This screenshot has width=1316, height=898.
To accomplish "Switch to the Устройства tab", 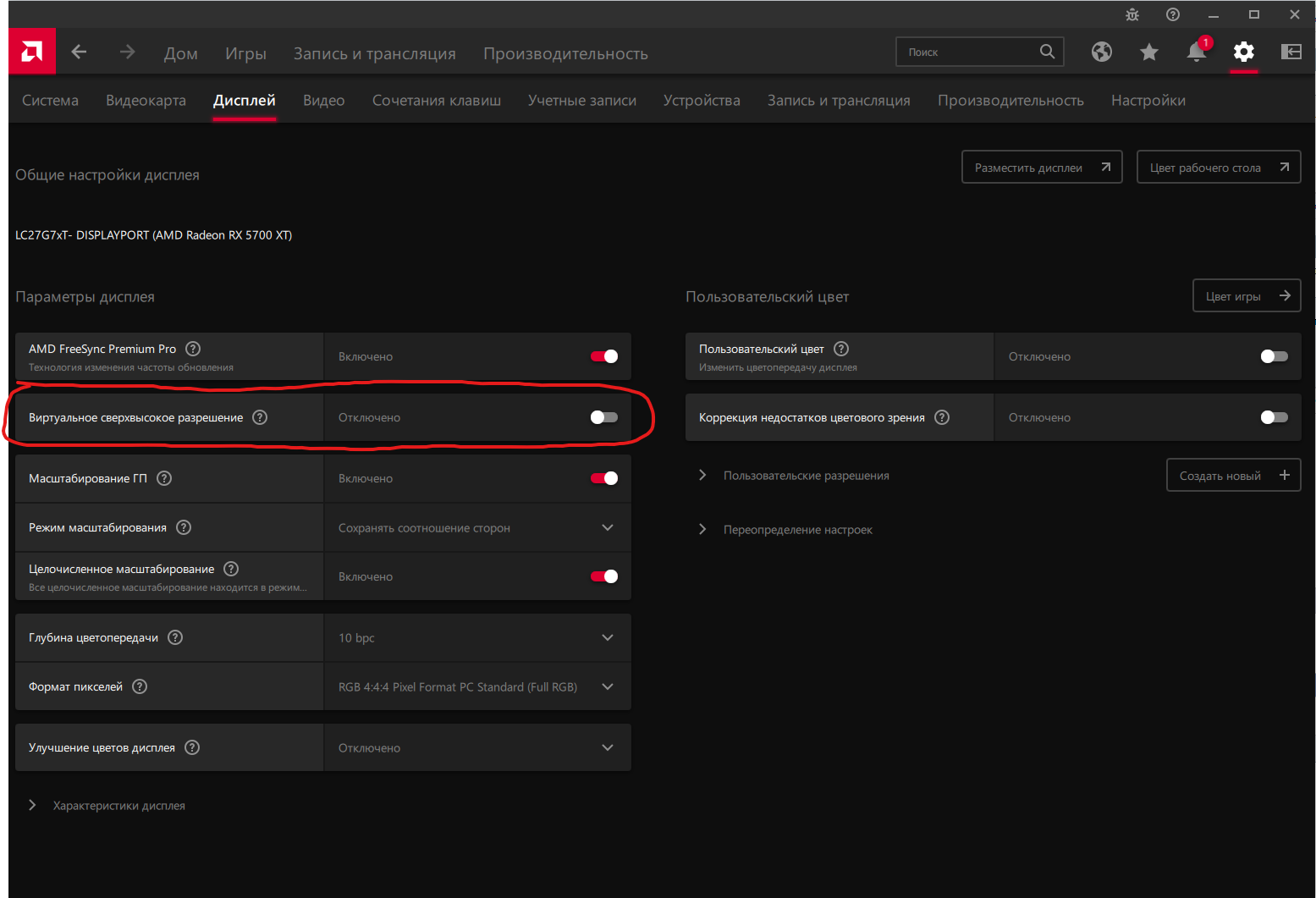I will pyautogui.click(x=702, y=101).
